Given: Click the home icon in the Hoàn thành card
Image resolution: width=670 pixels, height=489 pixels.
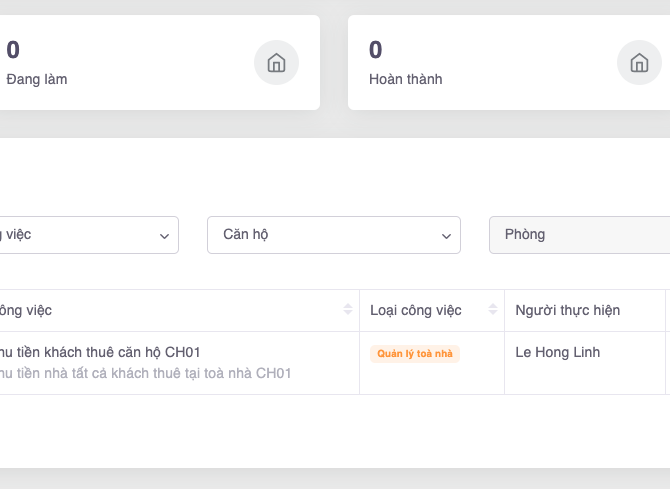Looking at the screenshot, I should 639,63.
